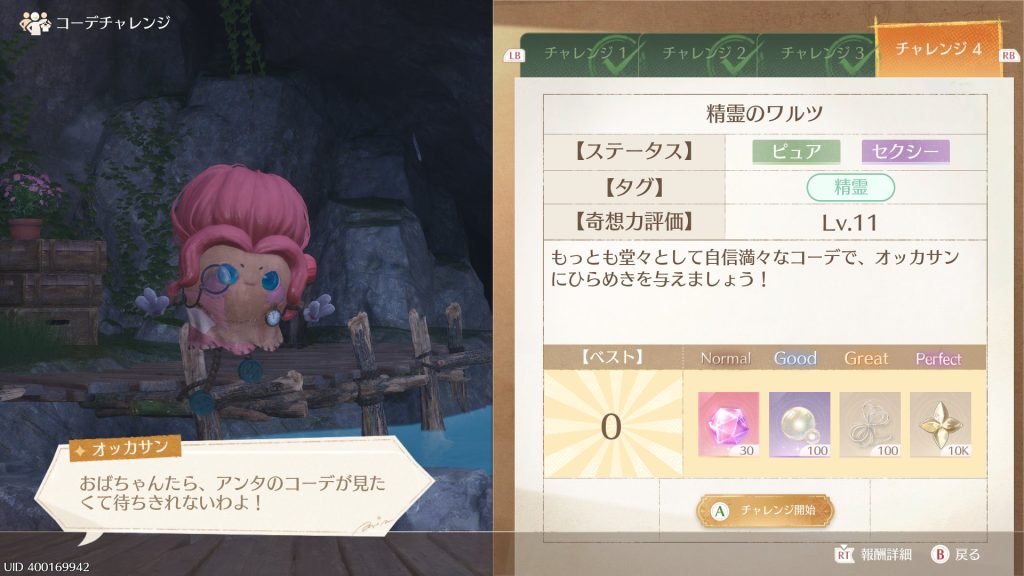Click the RB shoulder button icon

coord(1009,56)
